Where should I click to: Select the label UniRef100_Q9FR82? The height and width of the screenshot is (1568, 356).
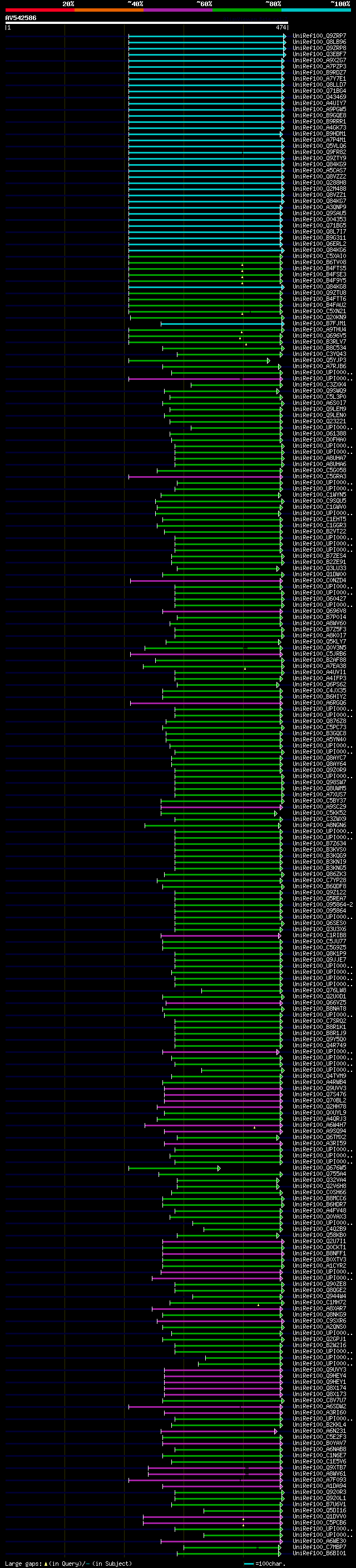coord(319,152)
